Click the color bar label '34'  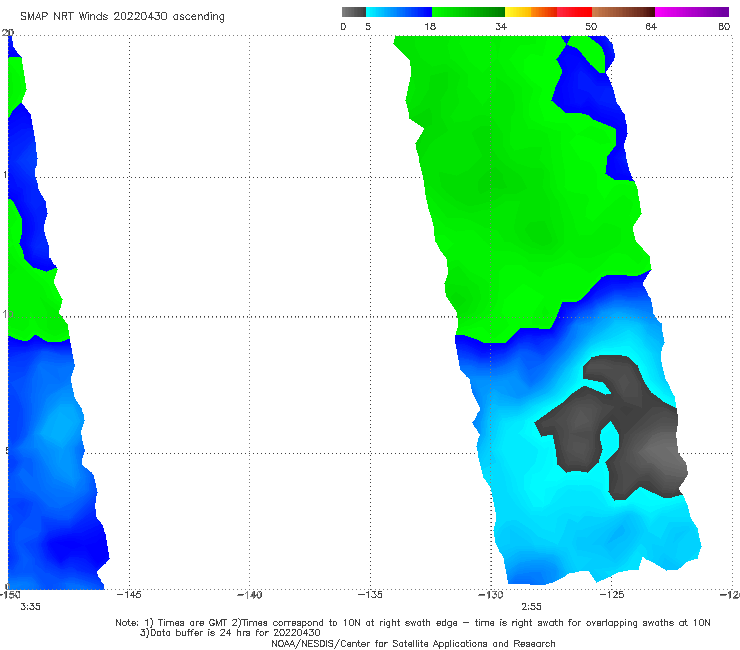coord(501,27)
